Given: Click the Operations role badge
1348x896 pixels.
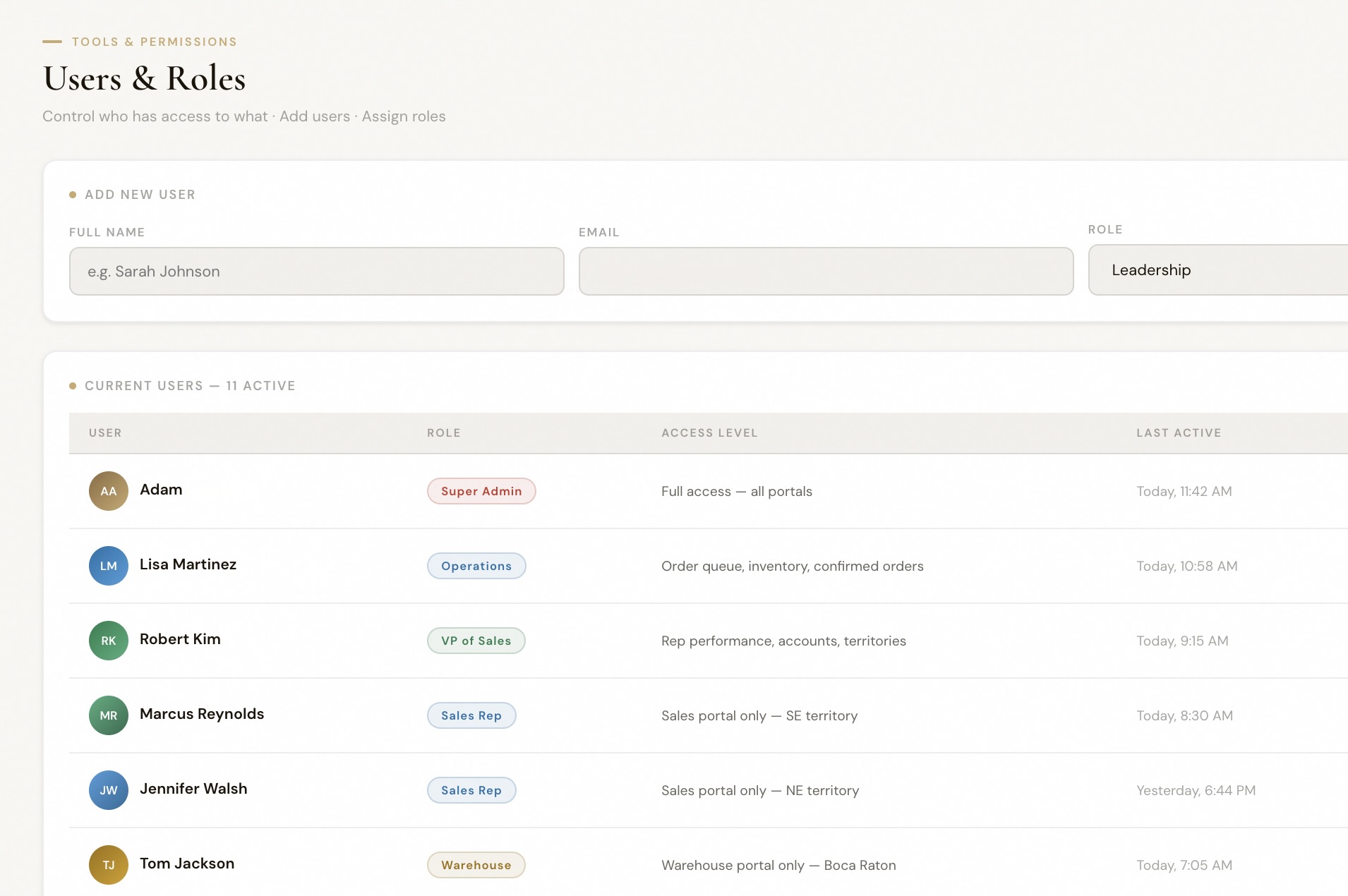Looking at the screenshot, I should click(x=476, y=566).
